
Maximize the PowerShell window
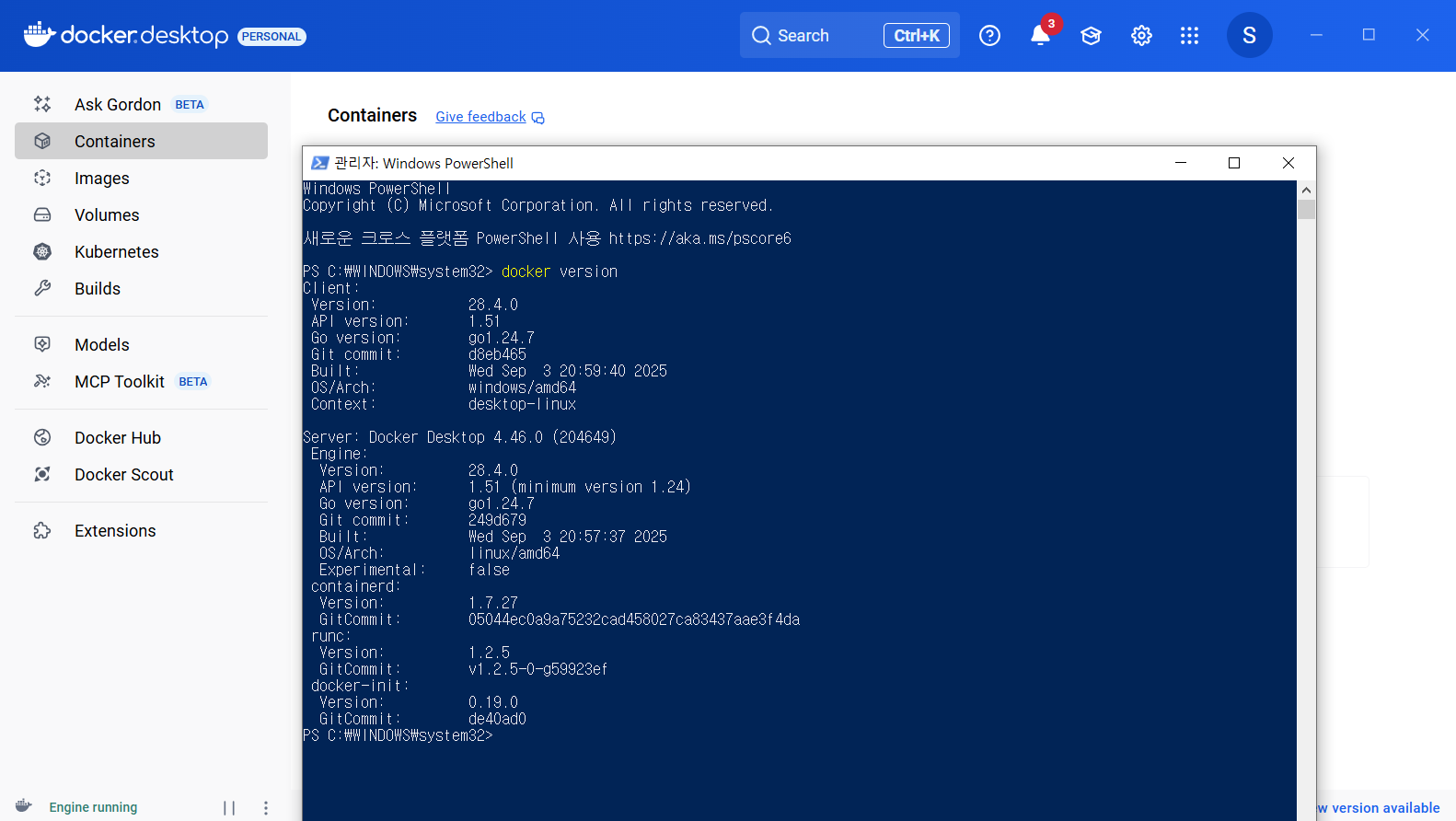point(1234,163)
